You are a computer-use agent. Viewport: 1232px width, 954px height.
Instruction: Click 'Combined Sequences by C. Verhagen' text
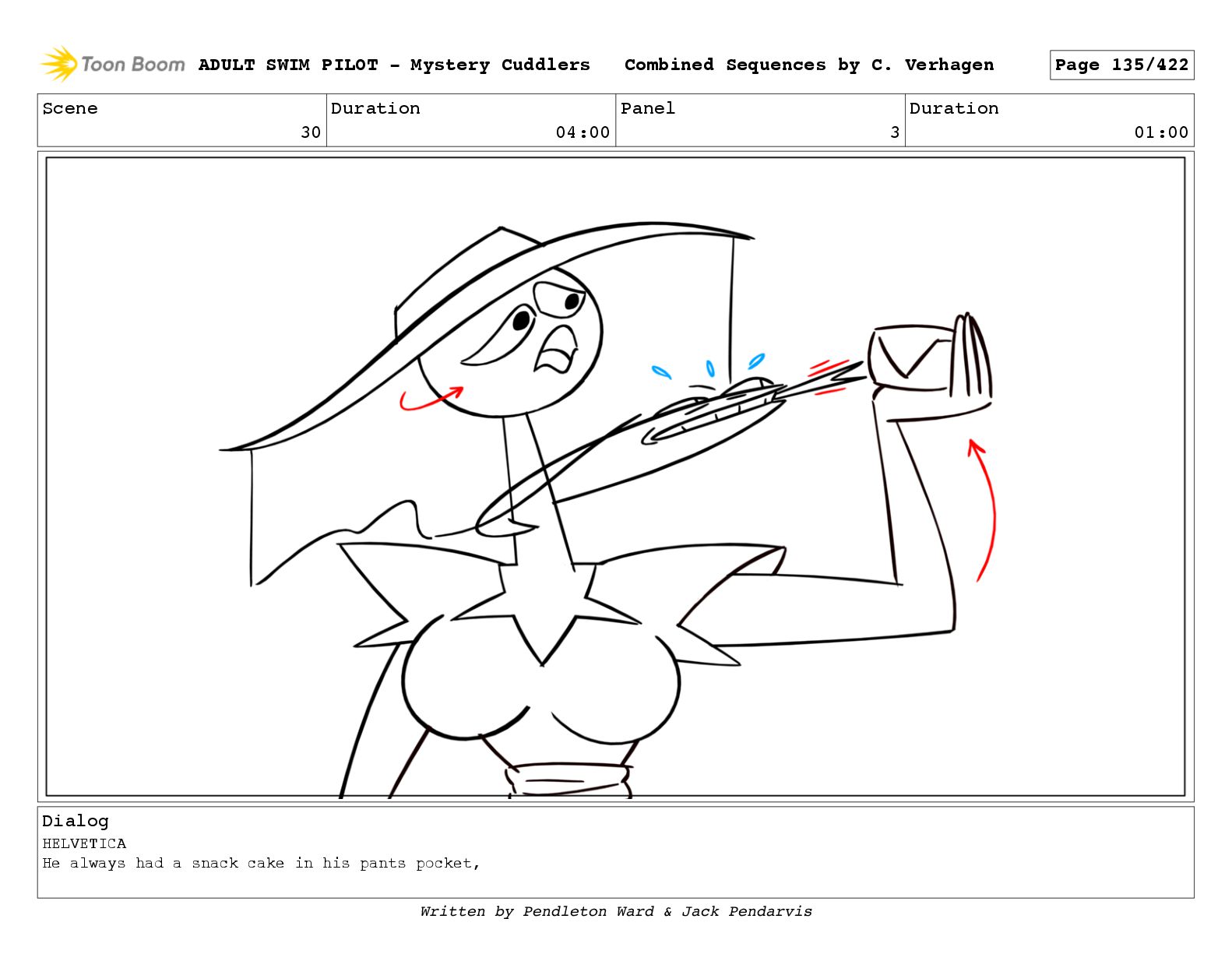pyautogui.click(x=809, y=65)
